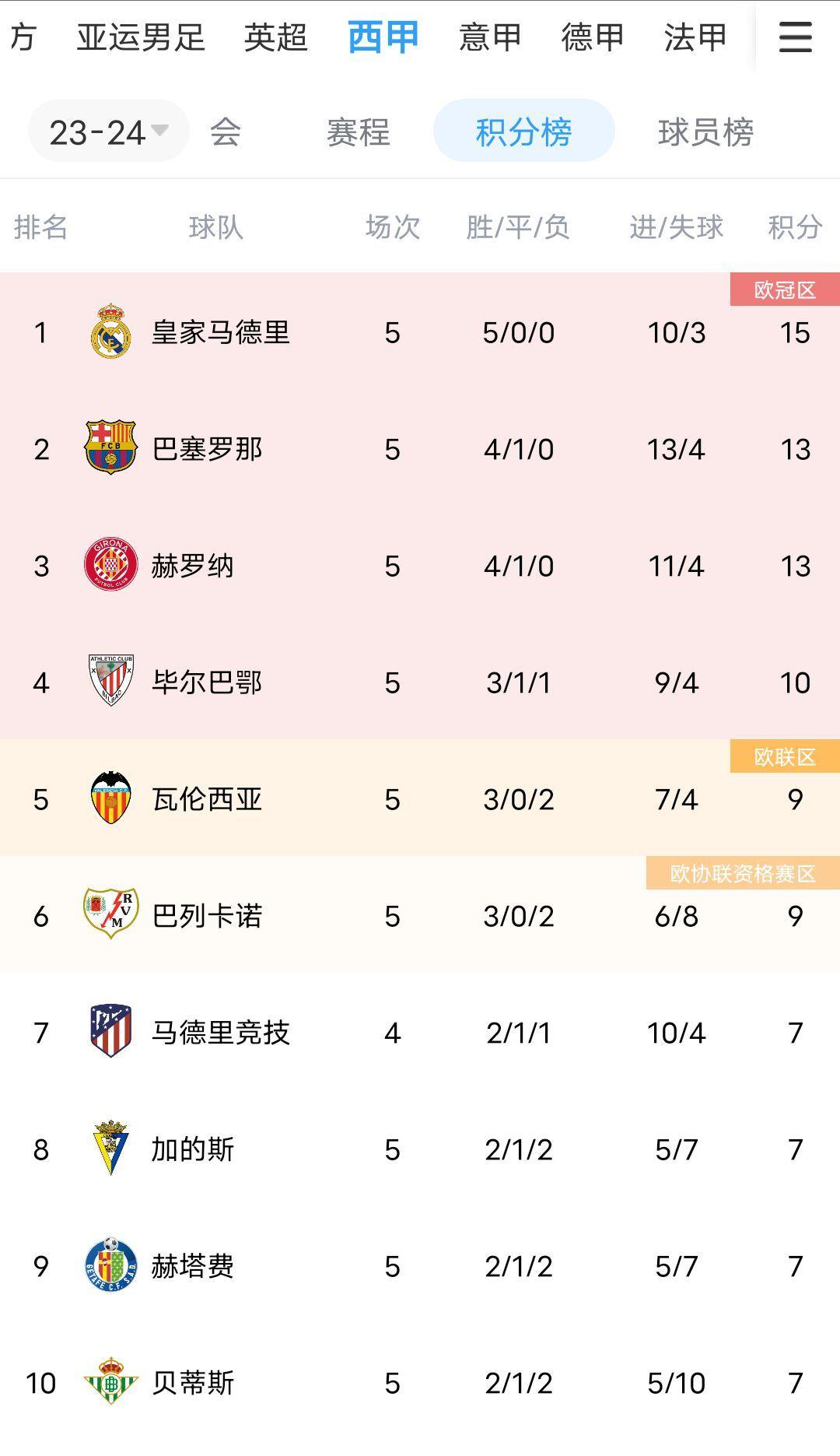The width and height of the screenshot is (840, 1456).
Task: Switch to the 英超 league tab
Action: (x=275, y=37)
